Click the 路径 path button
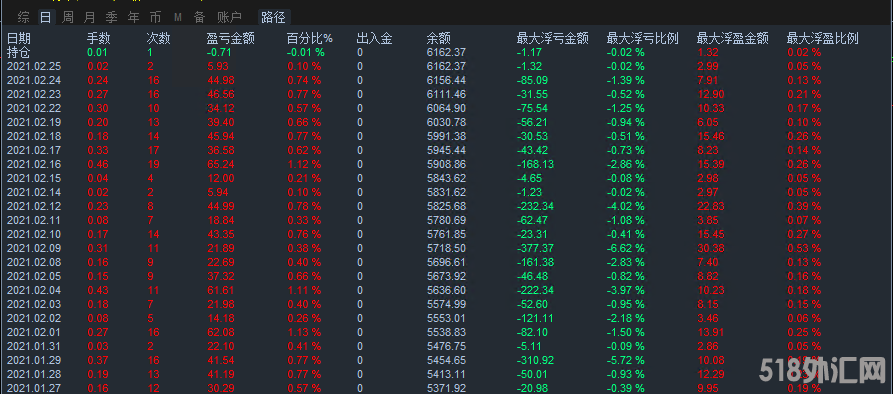Screen dimensions: 893x394 coord(273,18)
